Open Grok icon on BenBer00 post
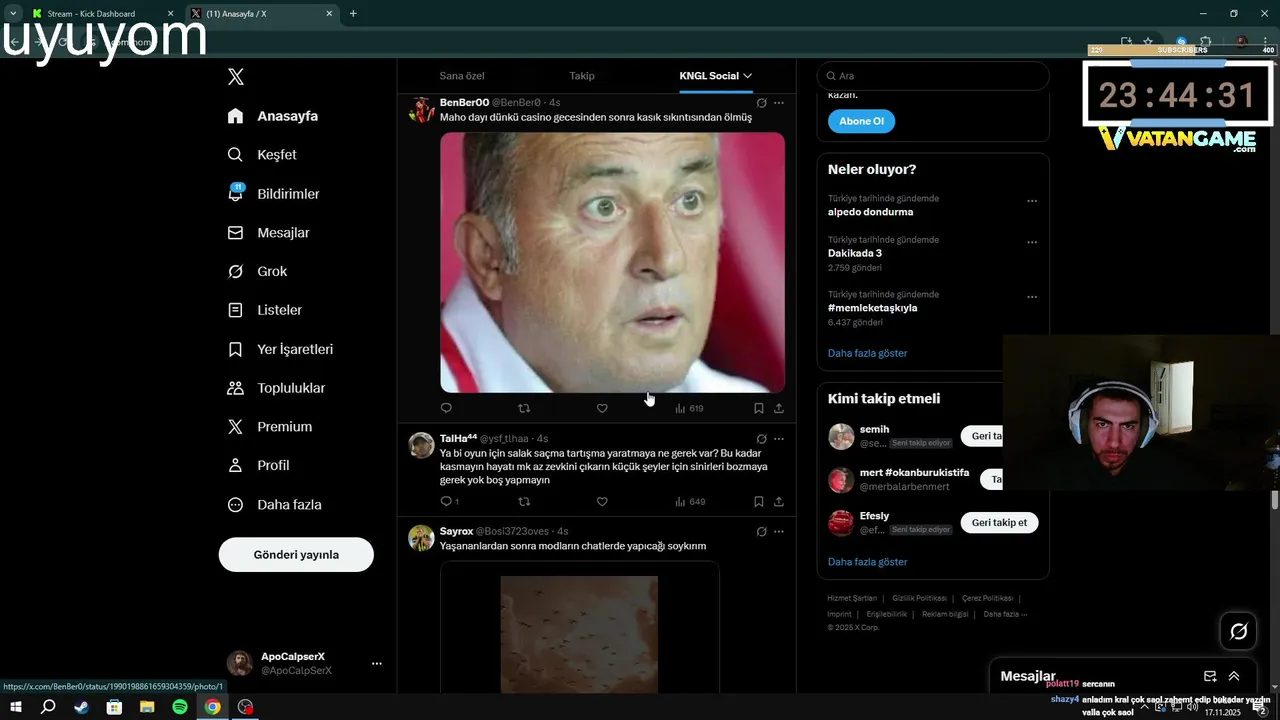 [x=762, y=103]
